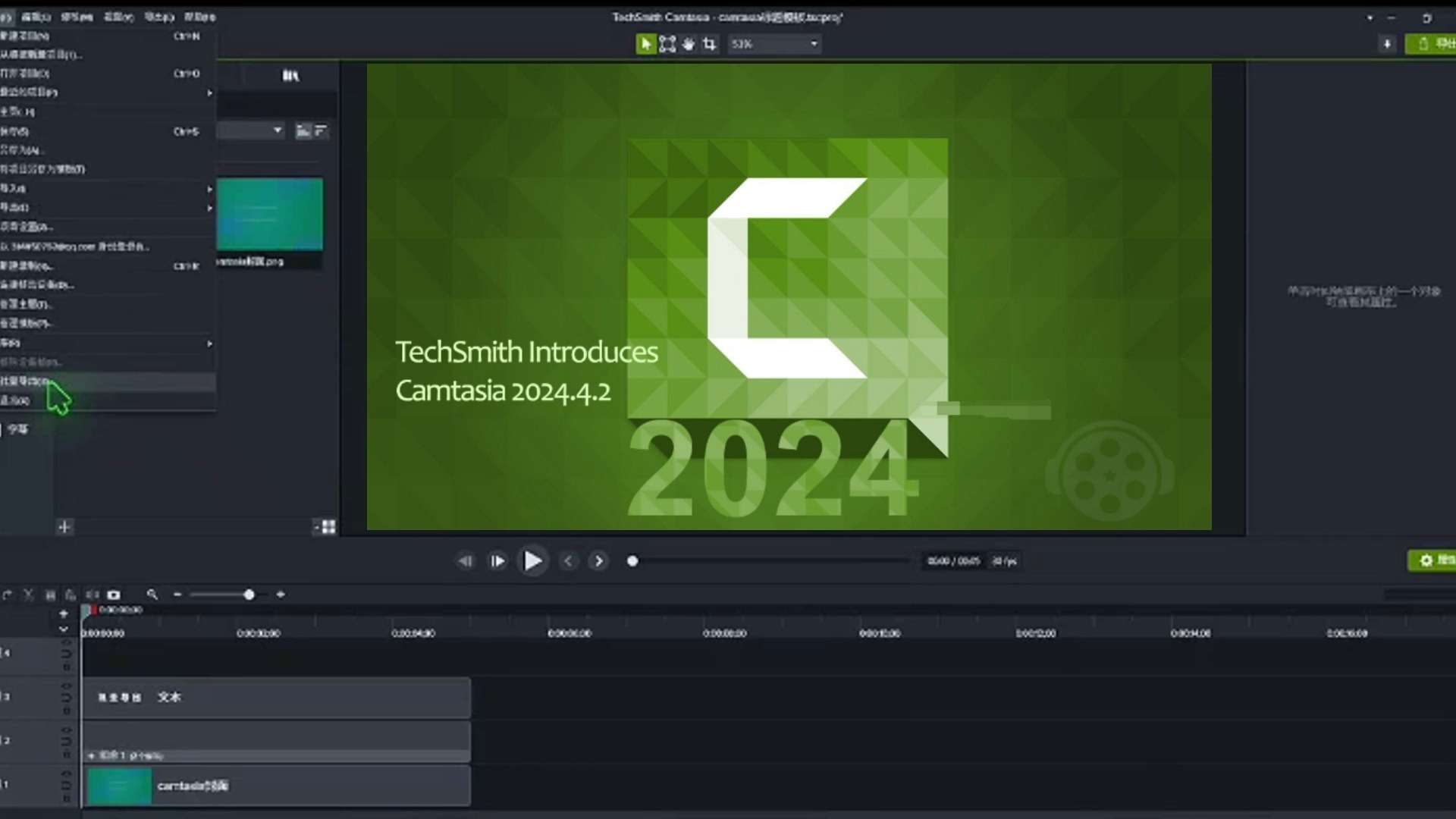Toggle the lock icon on track 2
Screen dimensions: 1456x819
[66, 755]
